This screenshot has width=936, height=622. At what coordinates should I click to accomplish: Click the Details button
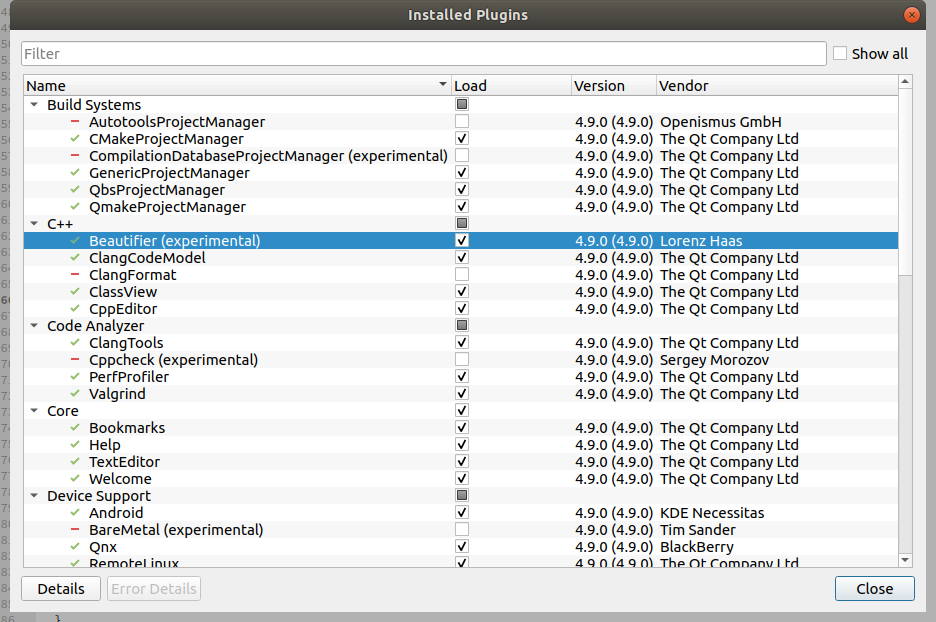point(60,588)
